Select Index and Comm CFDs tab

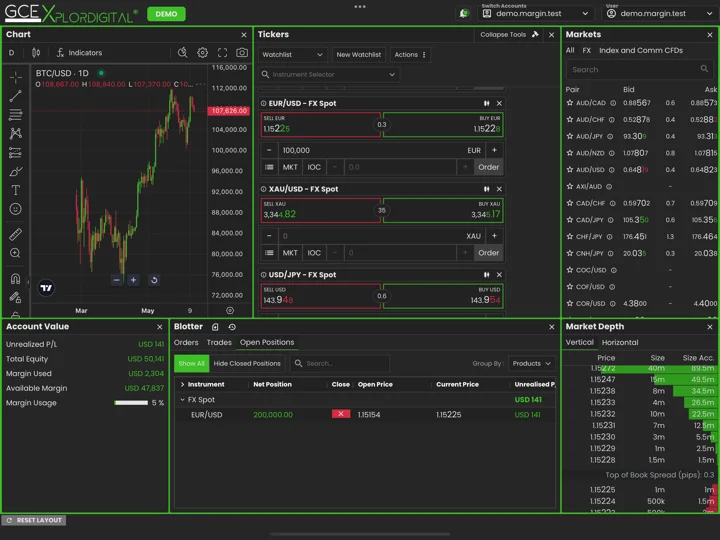[641, 51]
